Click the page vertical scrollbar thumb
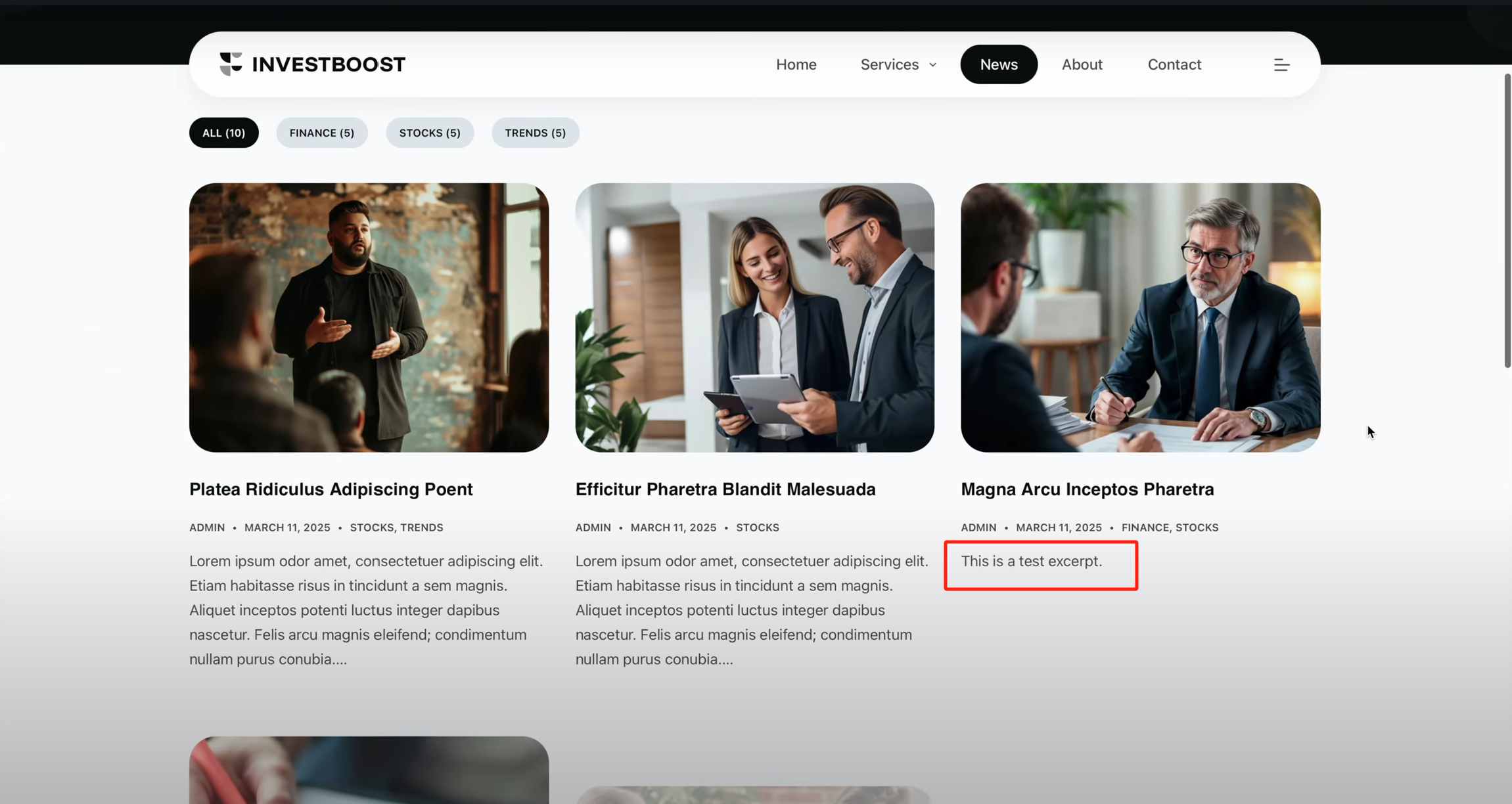 pyautogui.click(x=1507, y=220)
